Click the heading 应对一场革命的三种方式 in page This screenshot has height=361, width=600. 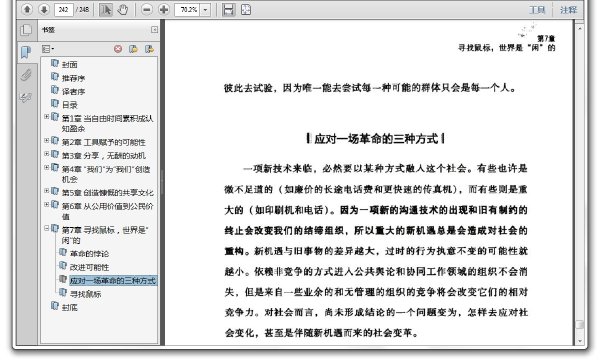click(x=376, y=139)
